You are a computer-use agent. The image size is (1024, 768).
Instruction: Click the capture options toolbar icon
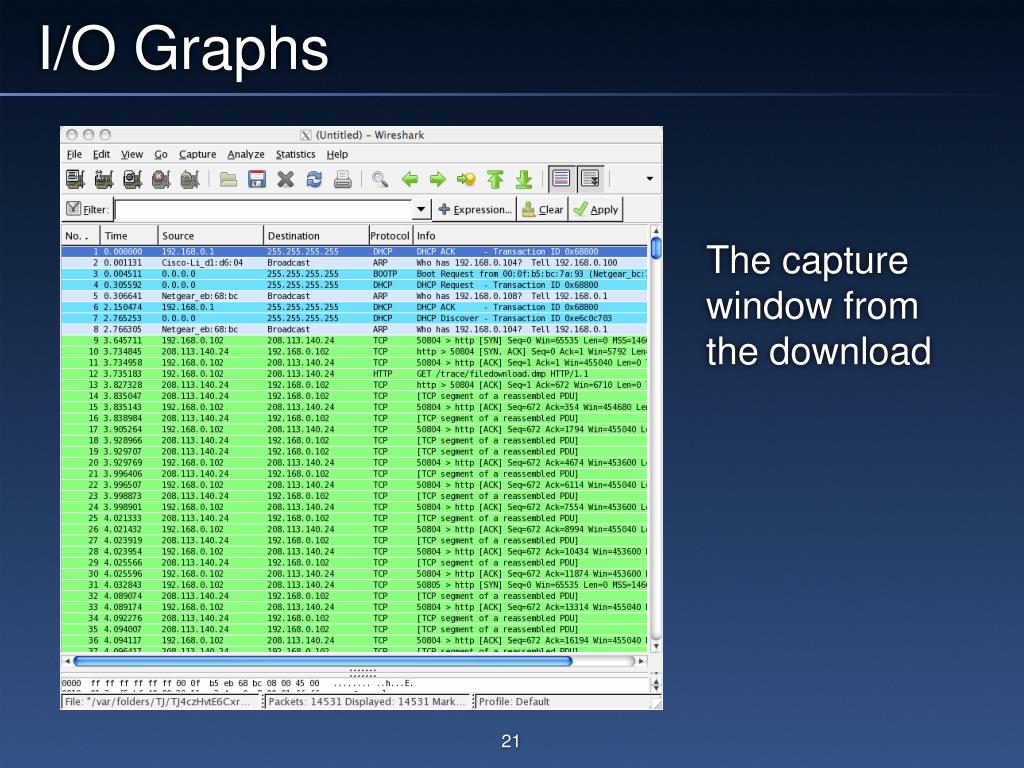click(104, 179)
